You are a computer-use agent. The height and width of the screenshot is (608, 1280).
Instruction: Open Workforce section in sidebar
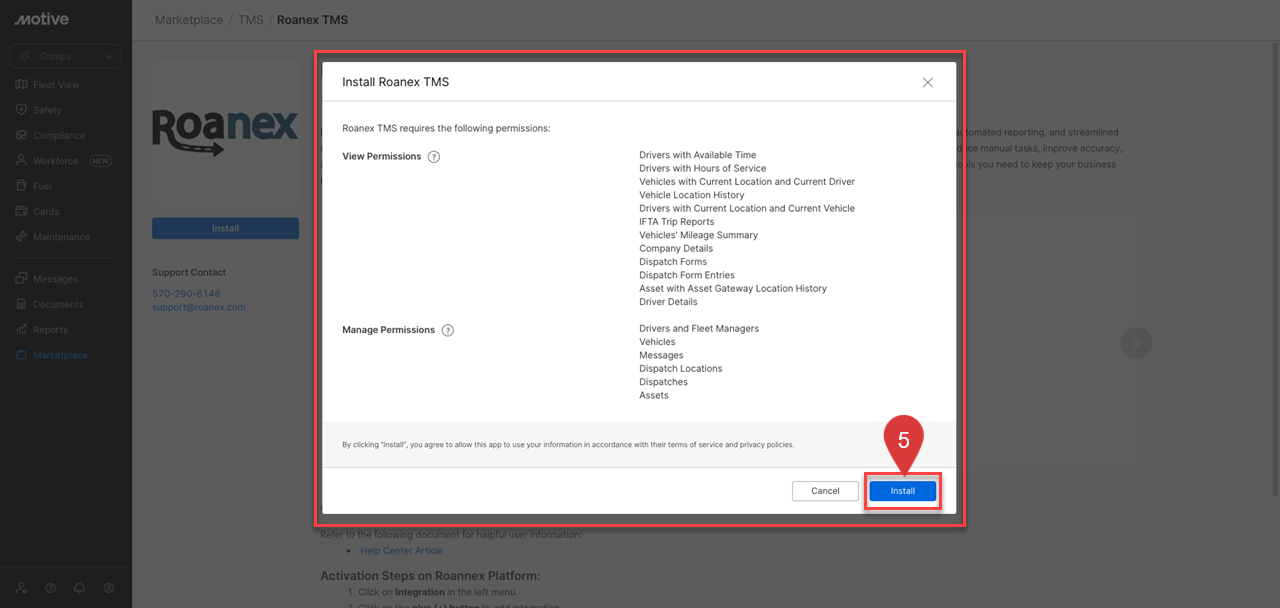pos(55,161)
